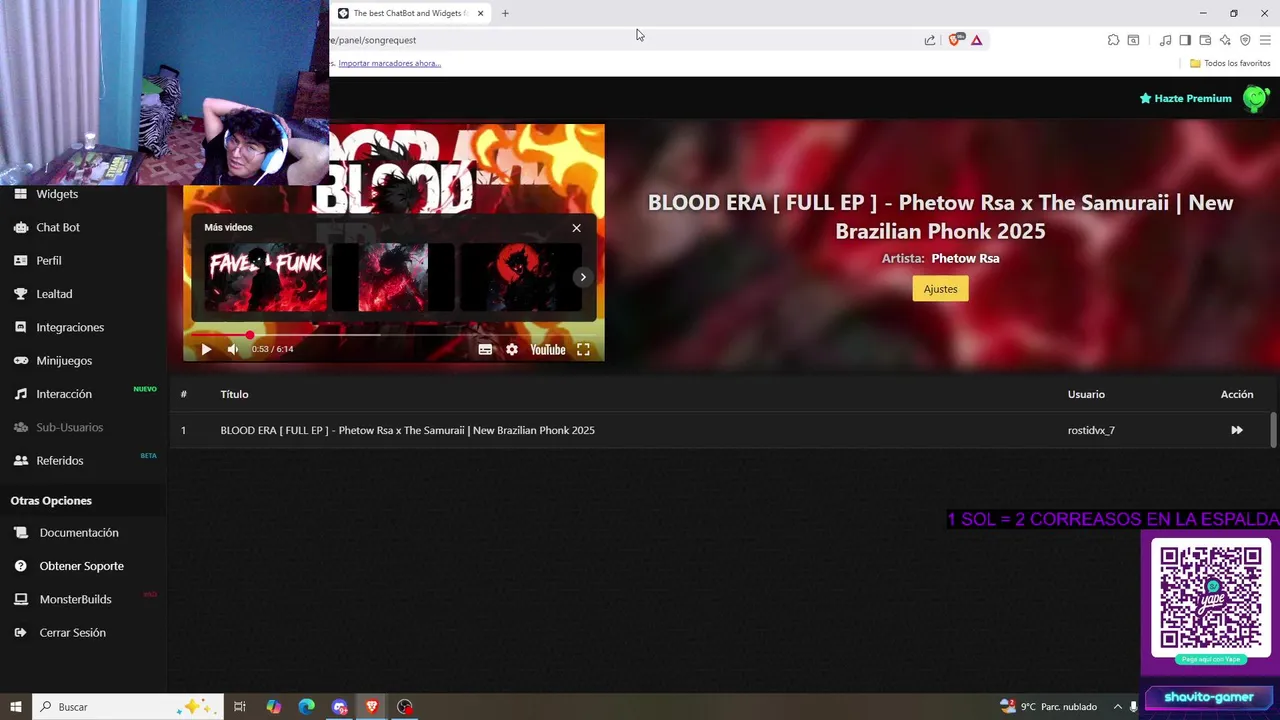Viewport: 1280px width, 720px height.
Task: Click the Ajustes button
Action: click(940, 289)
